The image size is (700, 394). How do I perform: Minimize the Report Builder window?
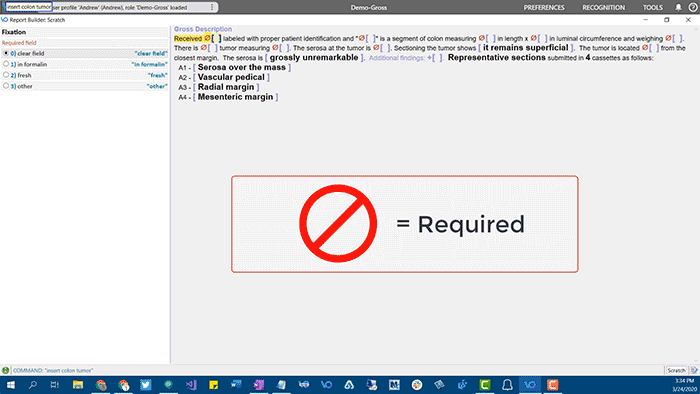coord(646,20)
